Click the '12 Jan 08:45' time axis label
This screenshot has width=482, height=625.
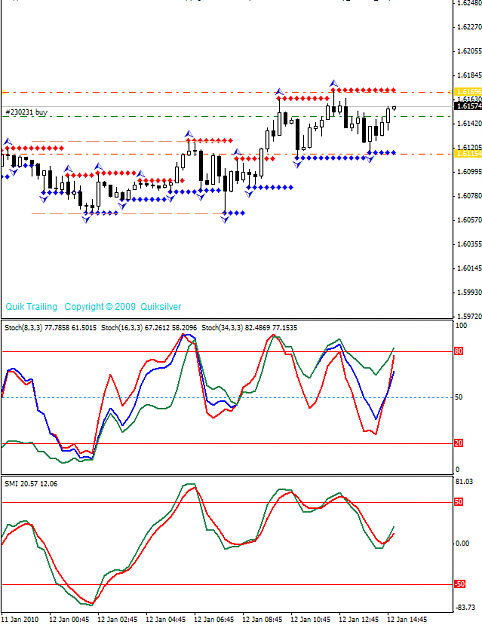pyautogui.click(x=262, y=619)
